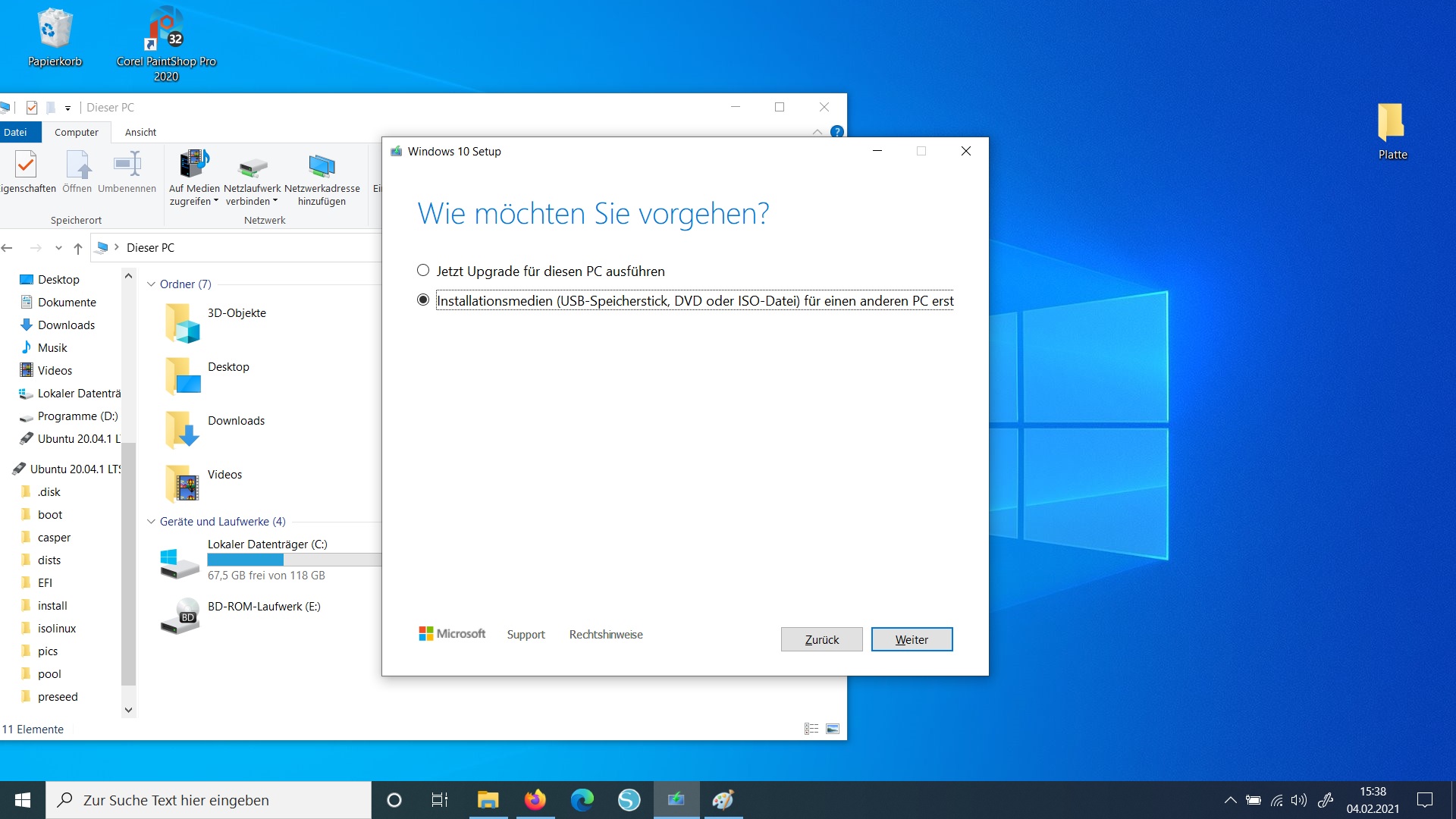Open Corel PaintShop Pro 2020 desktop shortcut
This screenshot has width=1456, height=819.
[166, 28]
